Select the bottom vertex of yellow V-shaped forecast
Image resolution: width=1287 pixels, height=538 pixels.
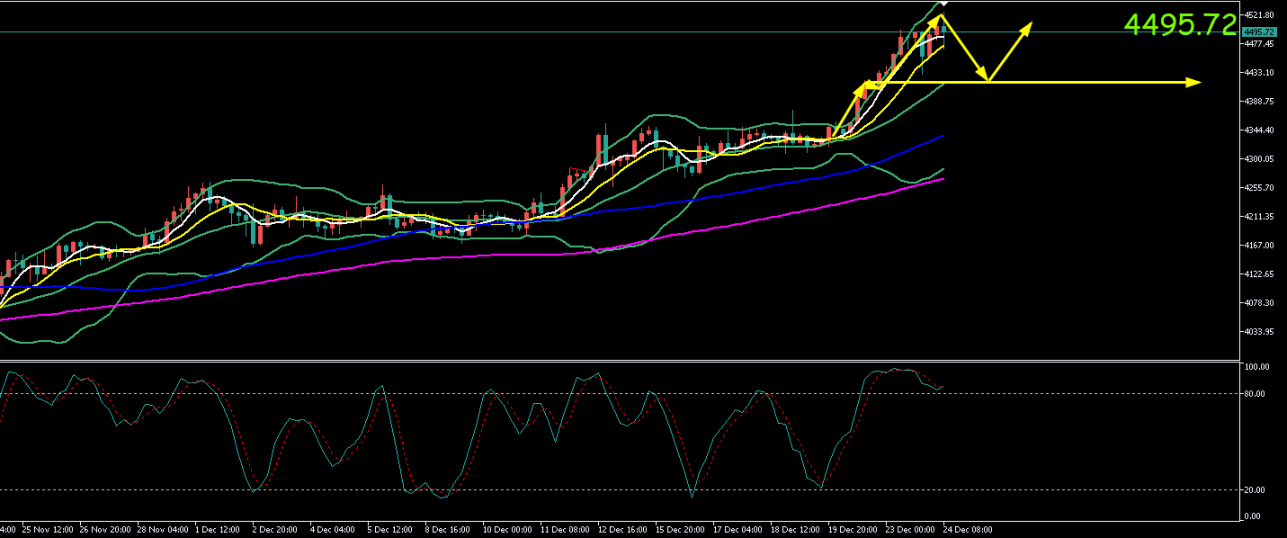click(x=988, y=80)
